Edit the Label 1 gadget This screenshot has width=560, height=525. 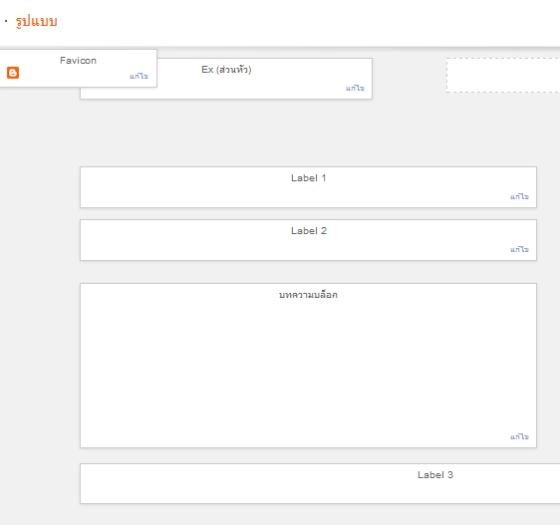click(519, 196)
